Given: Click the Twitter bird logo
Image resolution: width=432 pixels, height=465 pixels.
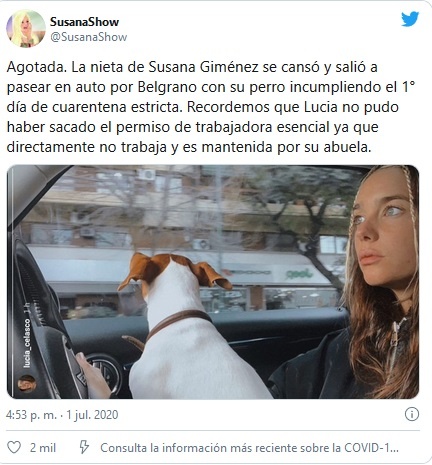Looking at the screenshot, I should (x=410, y=19).
